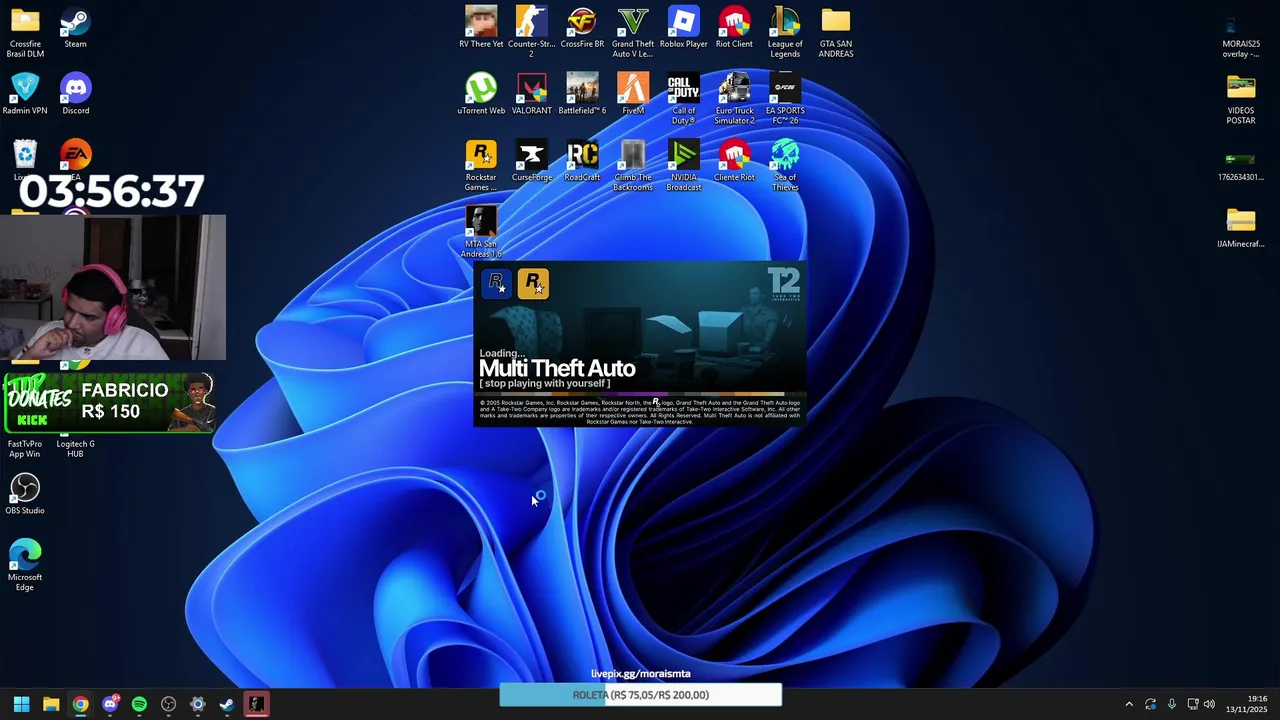Open OBS Studio desktop icon
1280x720 pixels.
coord(25,494)
